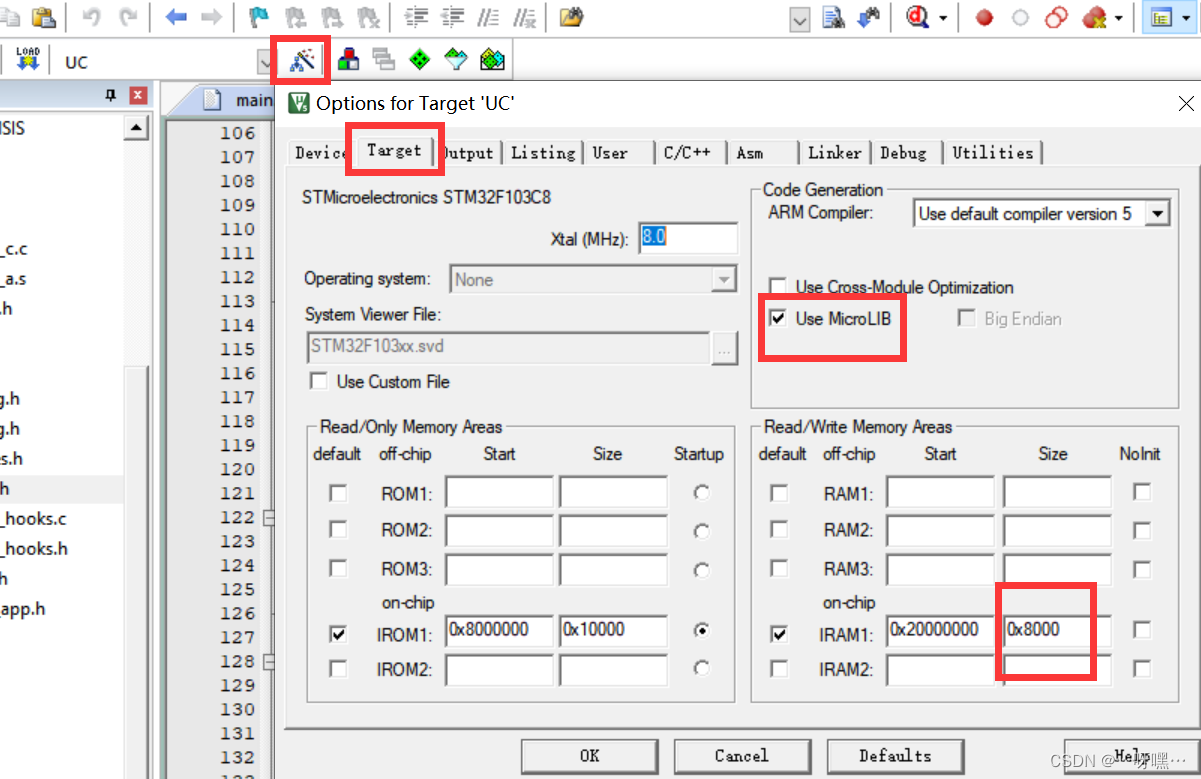This screenshot has width=1201, height=779.
Task: Open Options for Target with the magic wand icon
Action: [301, 61]
